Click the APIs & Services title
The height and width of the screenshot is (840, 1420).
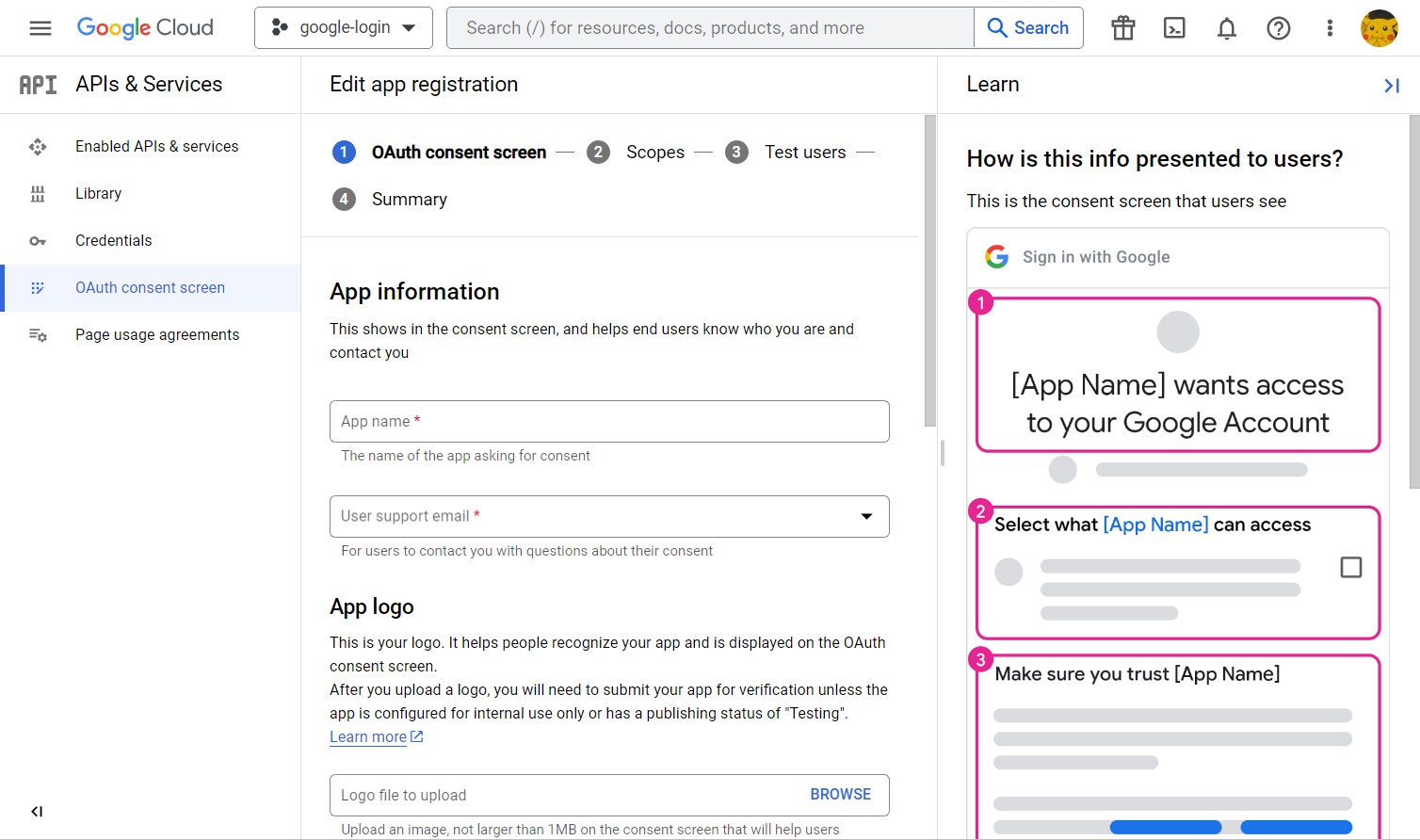tap(149, 85)
